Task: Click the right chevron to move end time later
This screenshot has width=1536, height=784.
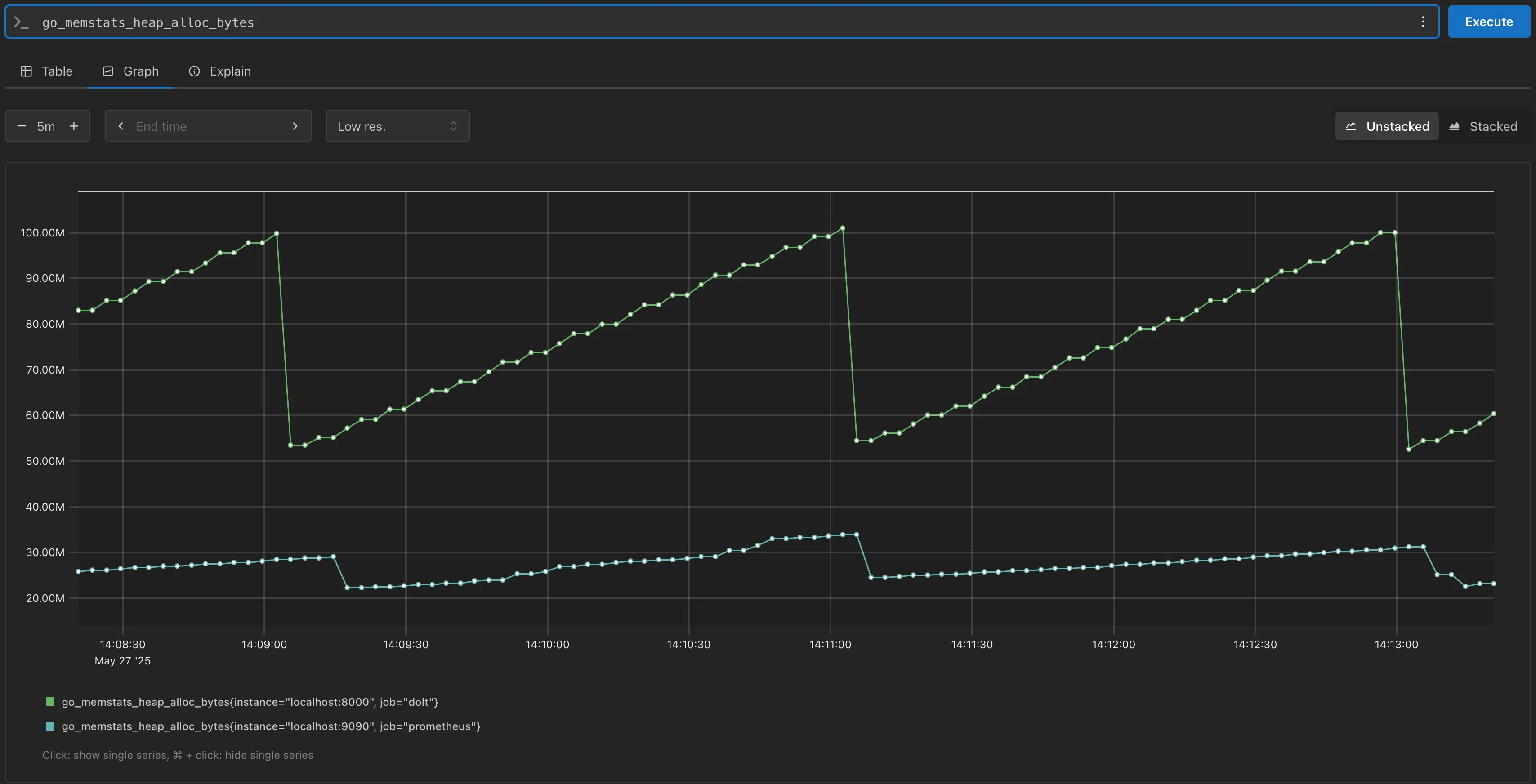Action: tap(295, 126)
